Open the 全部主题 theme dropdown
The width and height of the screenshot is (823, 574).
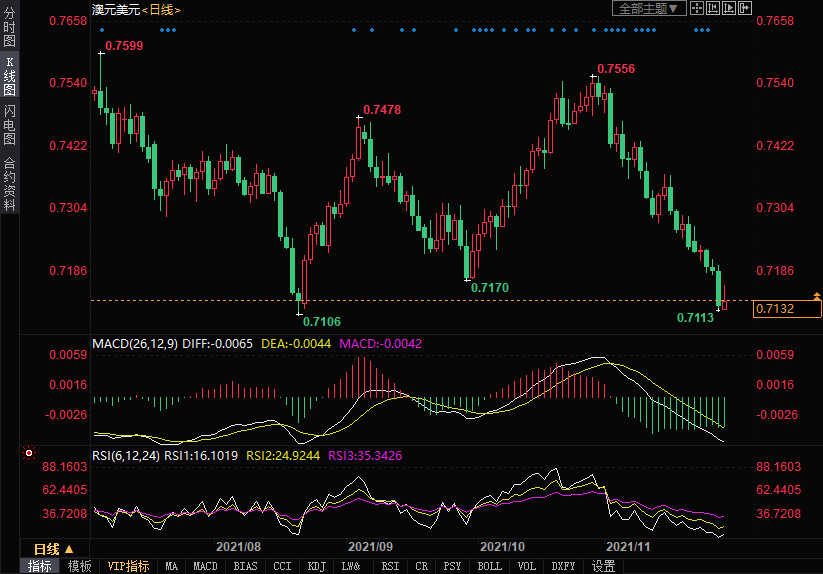tap(648, 8)
